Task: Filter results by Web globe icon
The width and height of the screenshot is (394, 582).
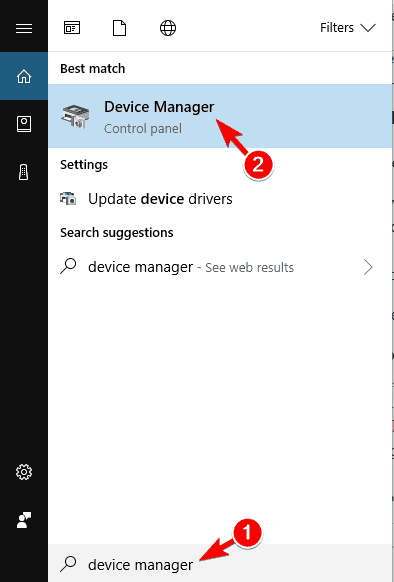Action: pyautogui.click(x=168, y=28)
